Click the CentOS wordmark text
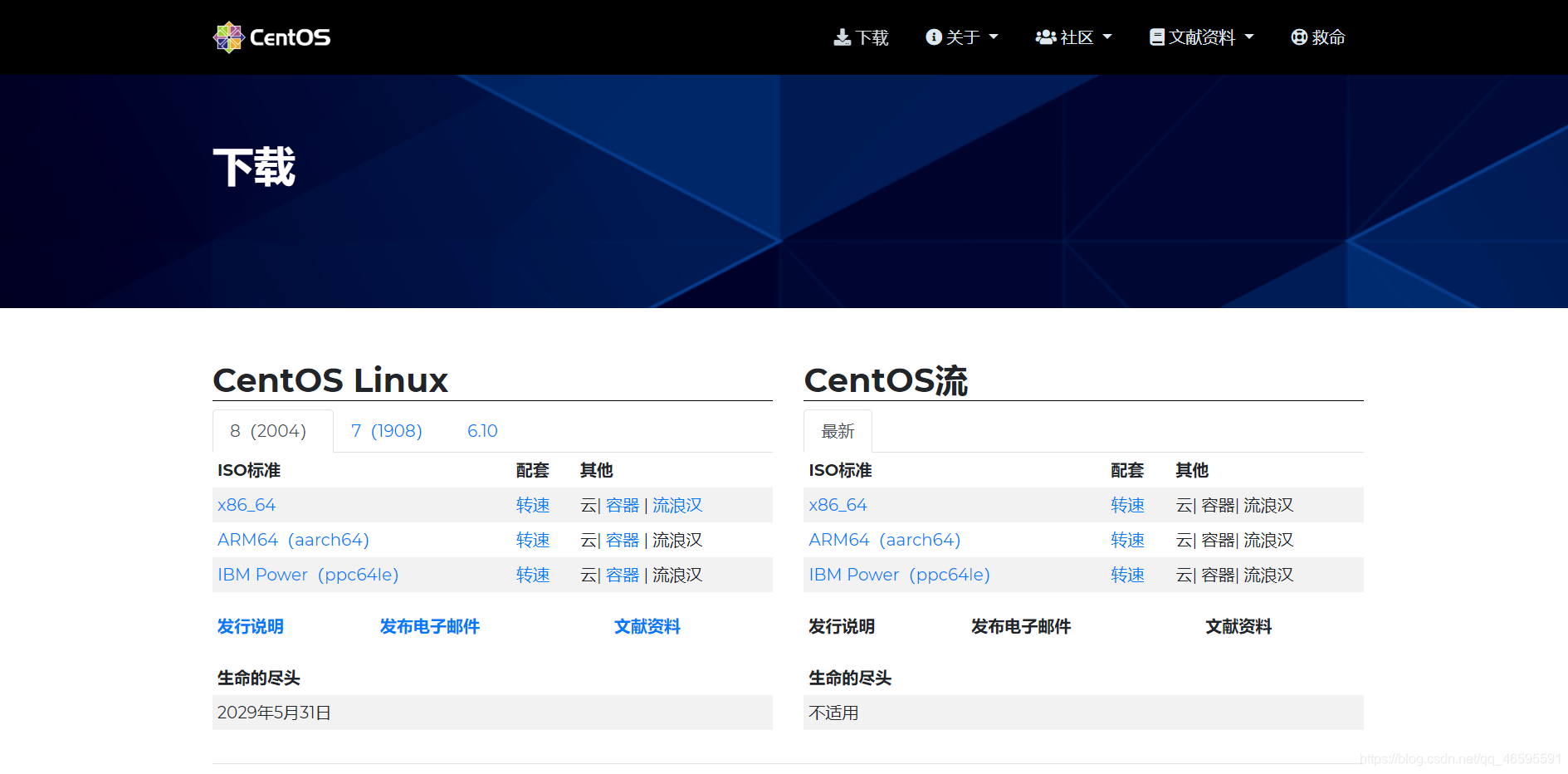 click(290, 37)
